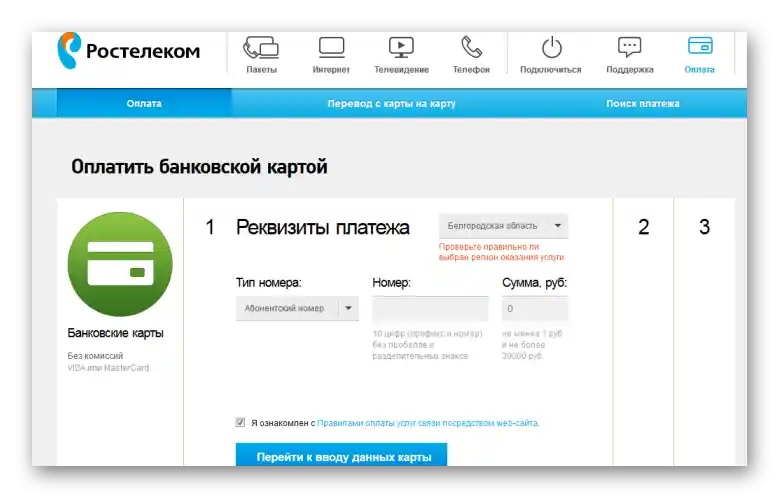Open the Интернет laptop icon
The height and width of the screenshot is (498, 779).
click(x=331, y=48)
